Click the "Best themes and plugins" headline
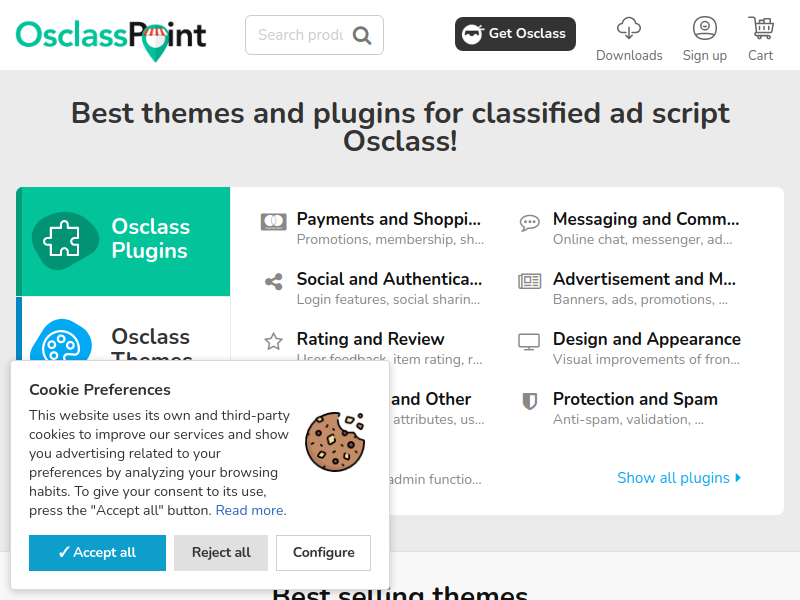 [400, 127]
